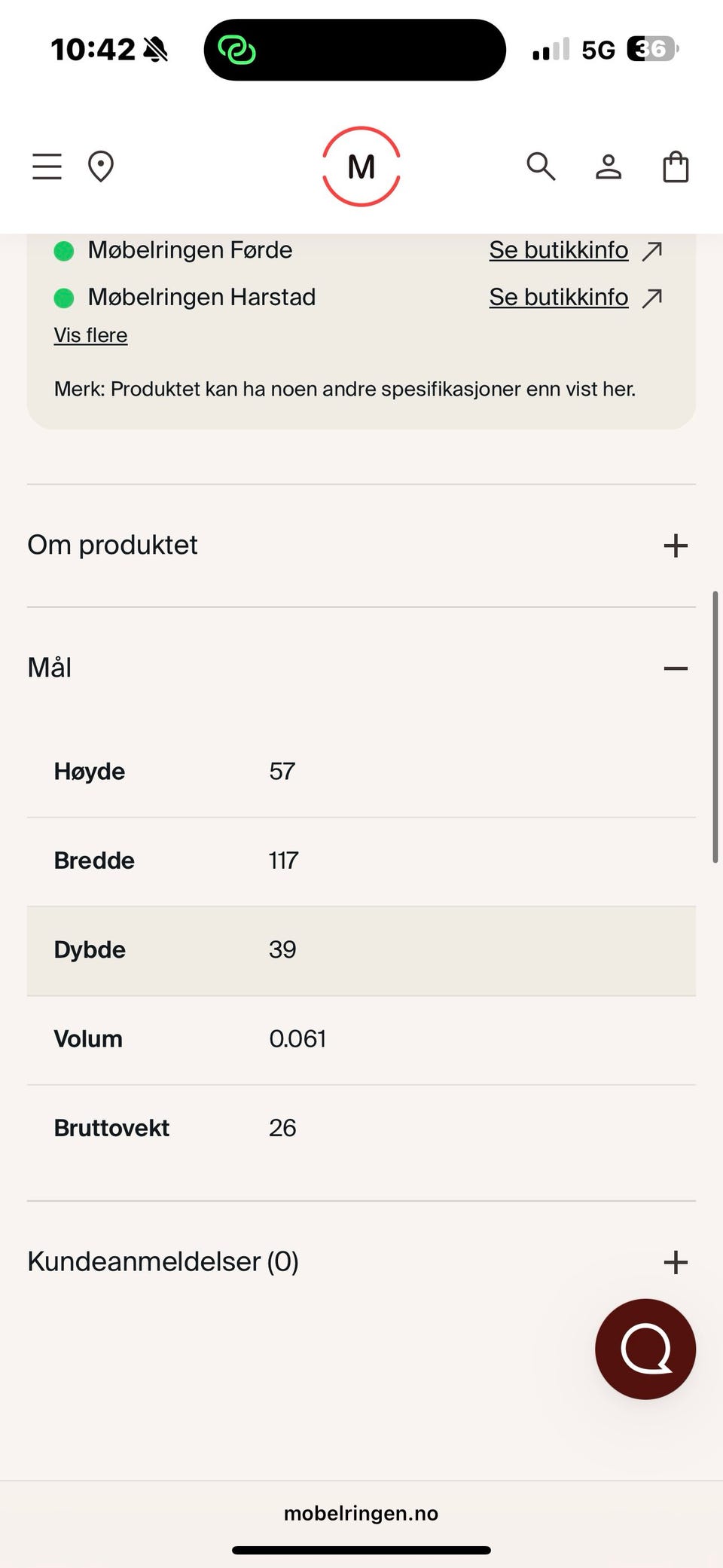Tap the Bredde measurement row

point(361,861)
